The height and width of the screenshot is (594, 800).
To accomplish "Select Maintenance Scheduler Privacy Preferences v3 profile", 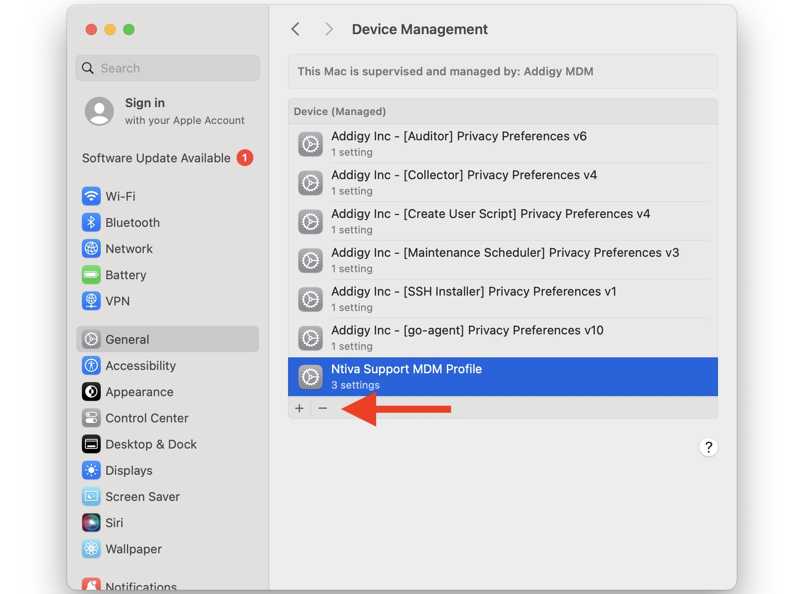I will (503, 260).
